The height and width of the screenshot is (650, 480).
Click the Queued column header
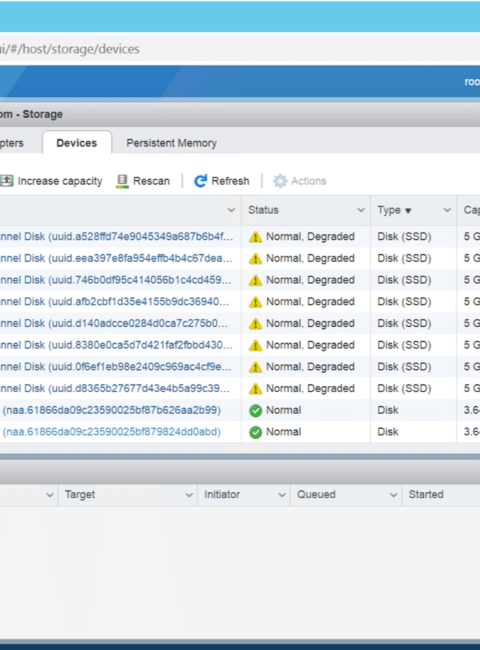tap(316, 495)
